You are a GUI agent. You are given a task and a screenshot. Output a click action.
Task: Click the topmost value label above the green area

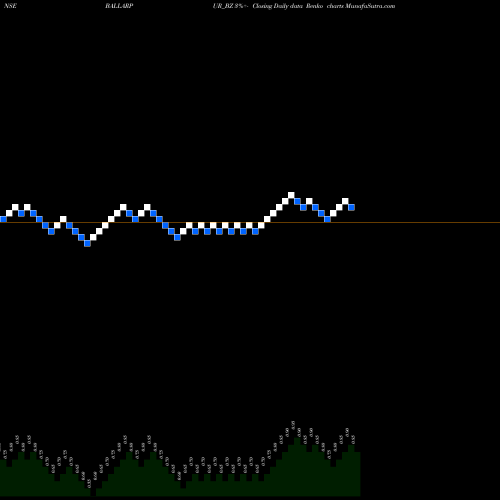[x=293, y=425]
